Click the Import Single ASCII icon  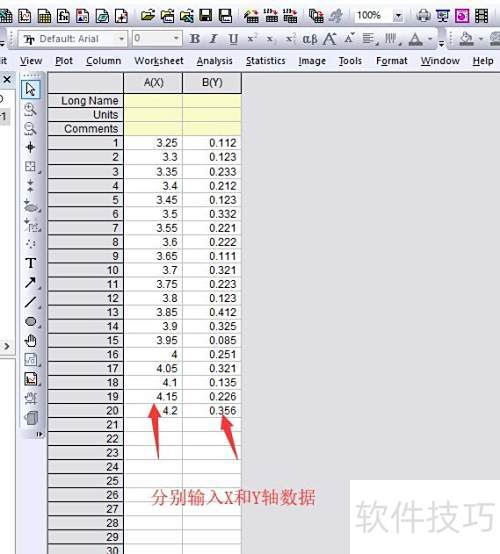(x=271, y=16)
